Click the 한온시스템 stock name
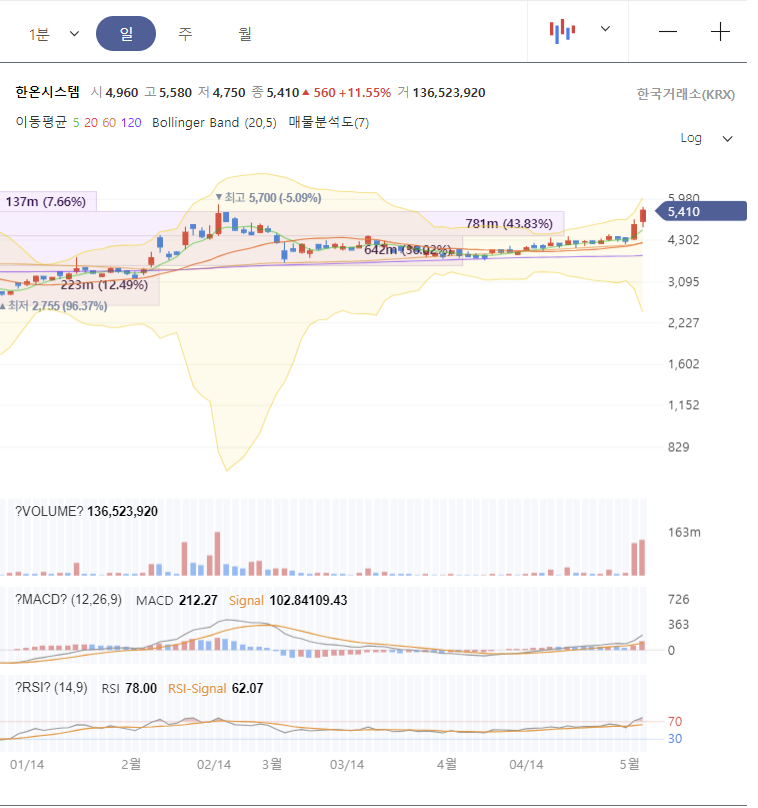Image resolution: width=758 pixels, height=808 pixels. pos(47,92)
